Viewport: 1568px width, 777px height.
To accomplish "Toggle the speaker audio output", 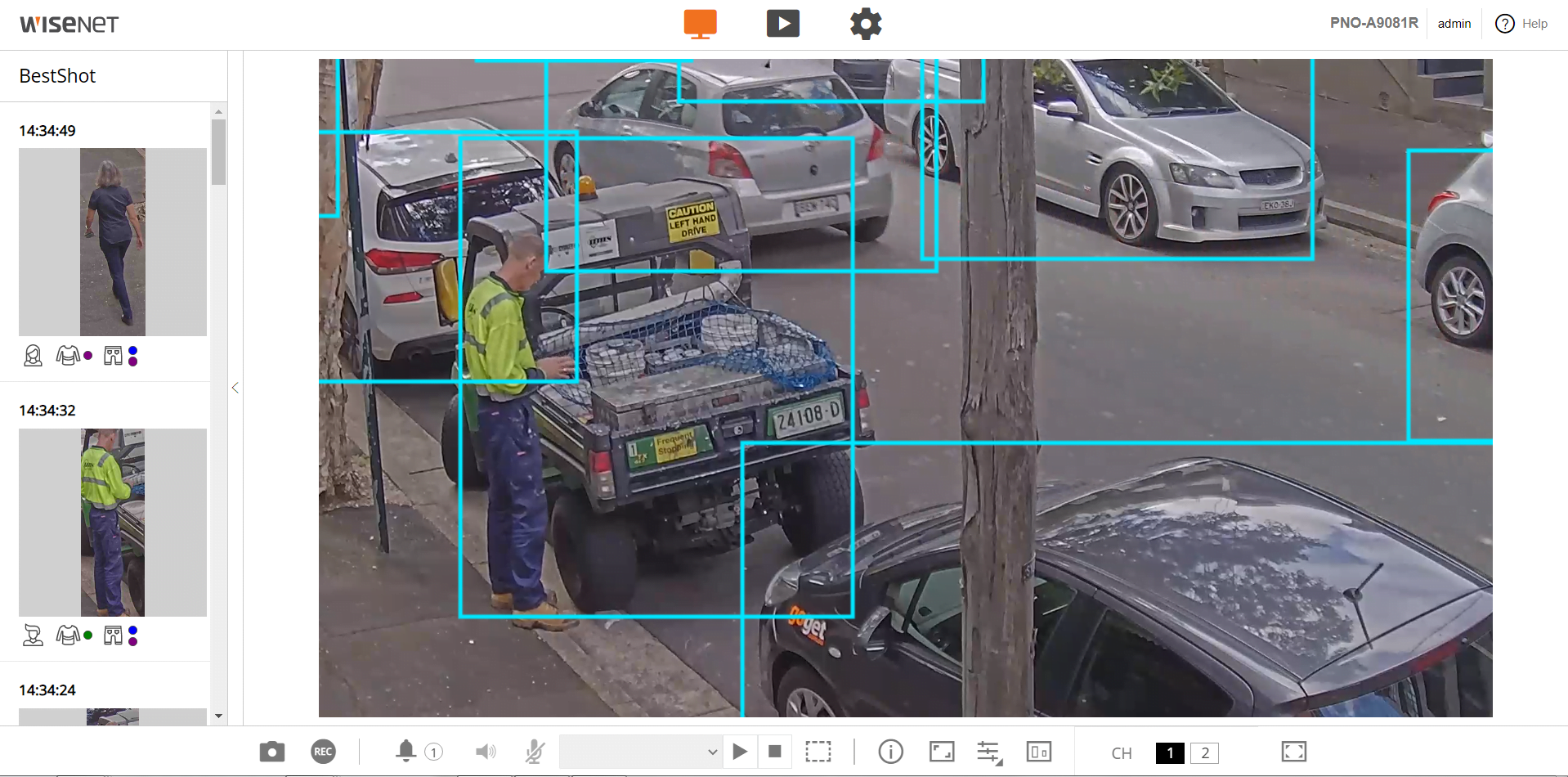I will click(486, 752).
